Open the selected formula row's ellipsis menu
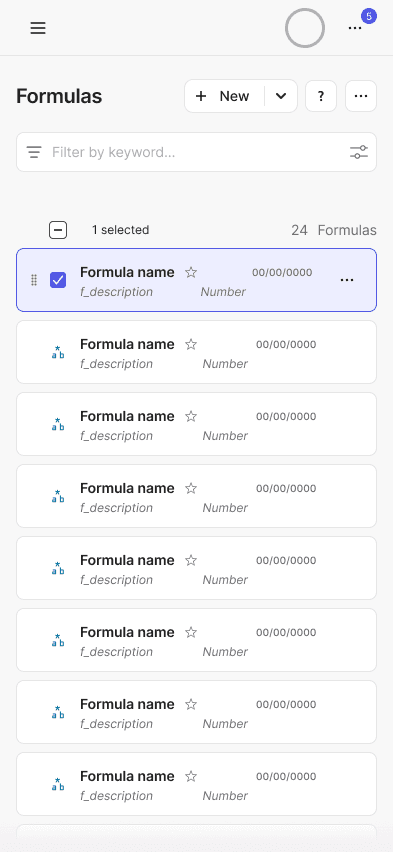Image resolution: width=393 pixels, height=852 pixels. pyautogui.click(x=347, y=280)
